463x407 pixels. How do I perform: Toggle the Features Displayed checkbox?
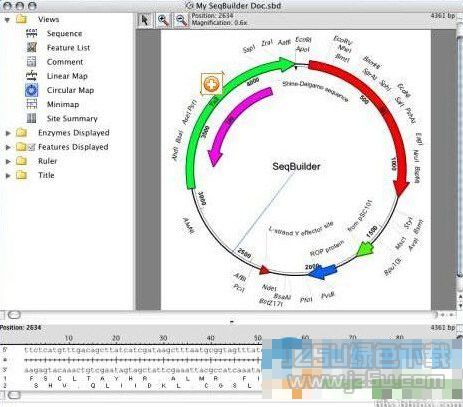click(x=31, y=147)
